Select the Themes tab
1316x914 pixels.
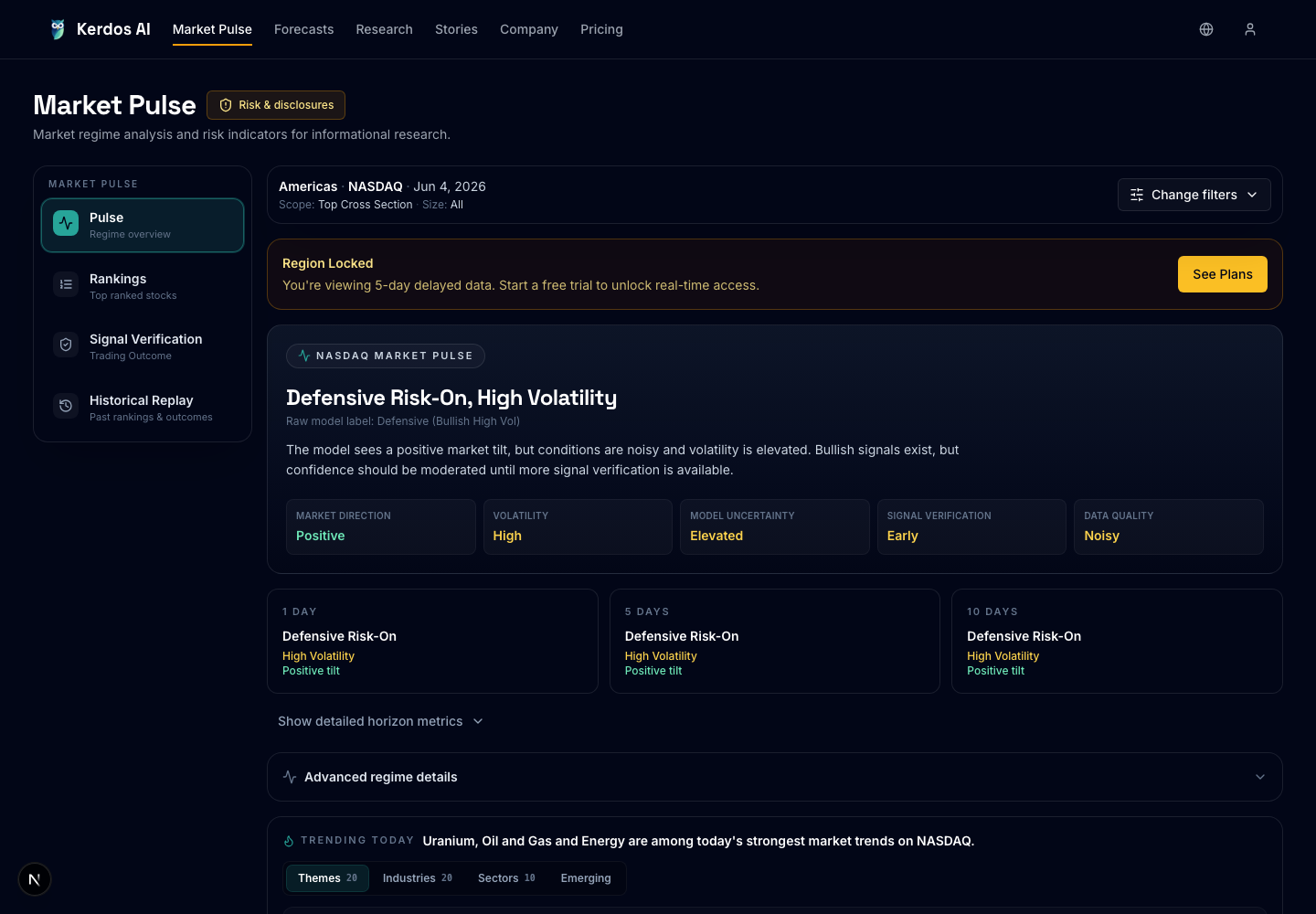327,878
